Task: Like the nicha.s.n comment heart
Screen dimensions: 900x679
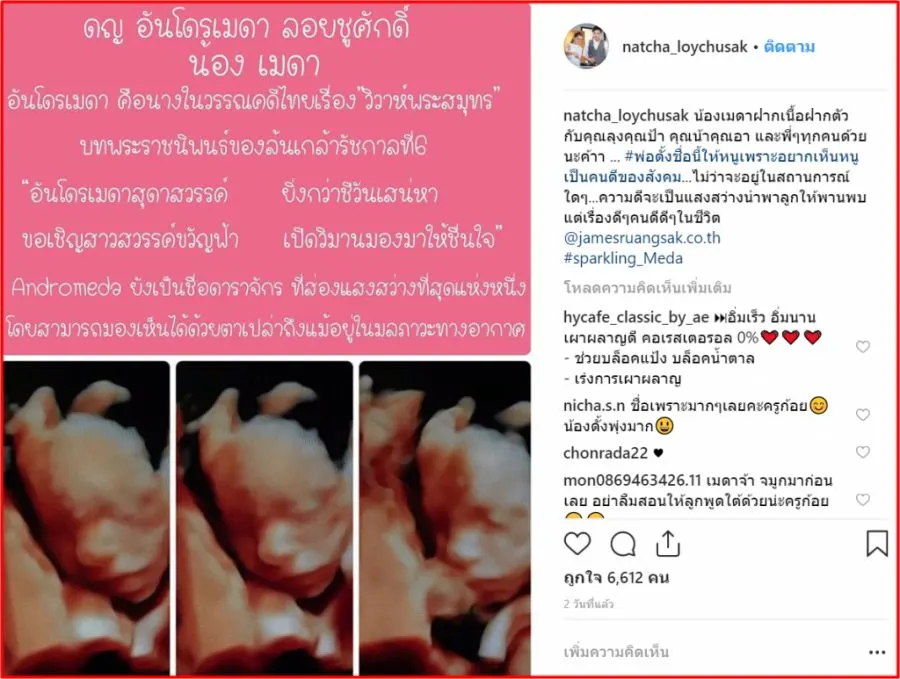Action: point(863,414)
